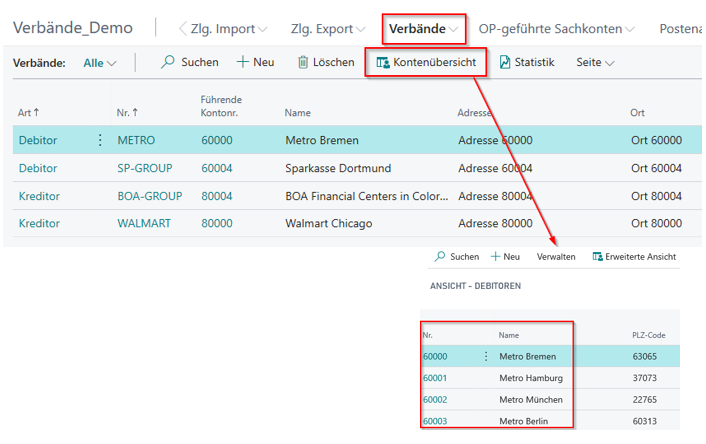Open the WALMART link
Image resolution: width=706 pixels, height=444 pixels.
(144, 223)
